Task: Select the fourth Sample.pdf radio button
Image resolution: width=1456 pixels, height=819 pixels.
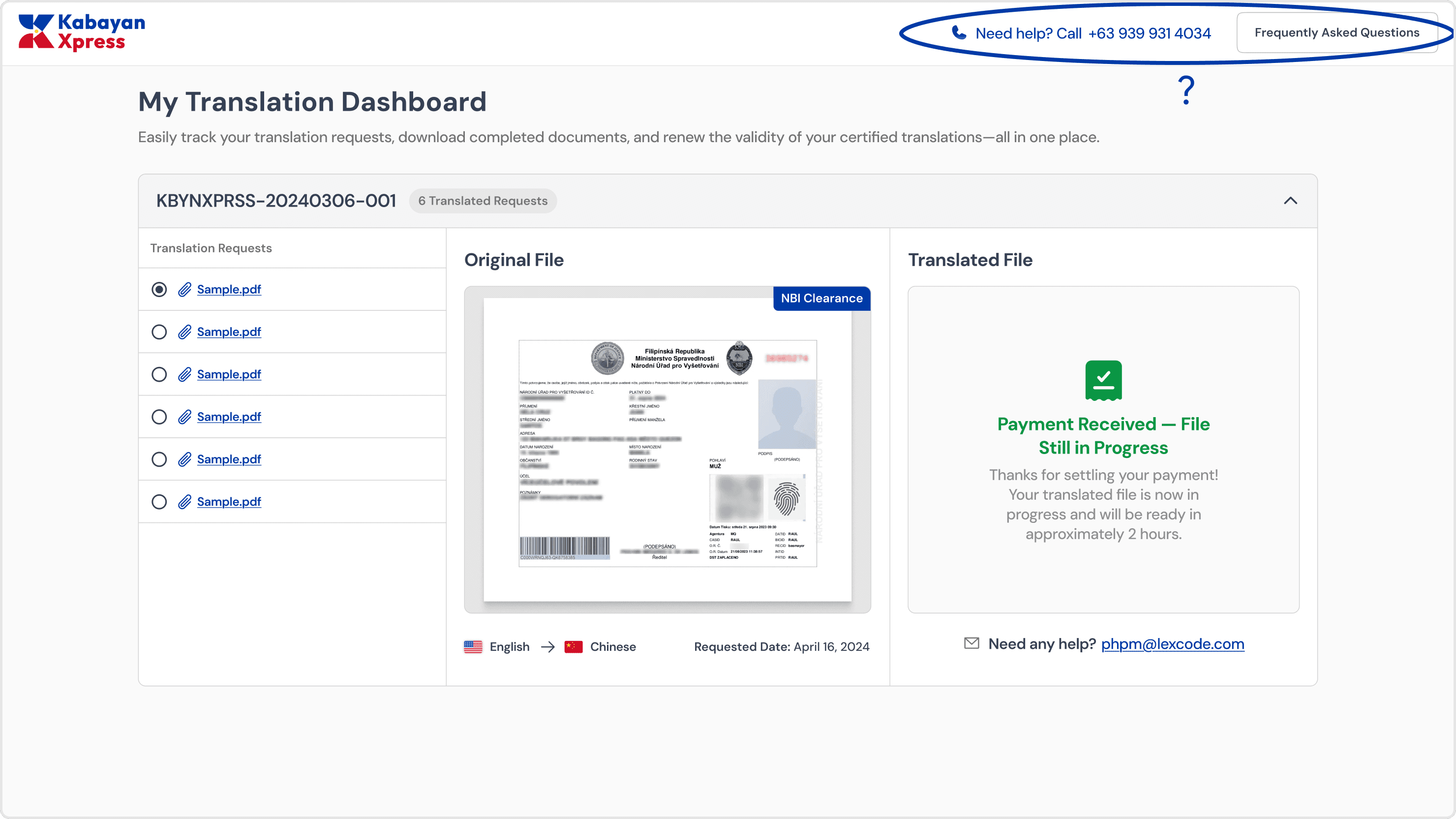Action: coord(159,417)
